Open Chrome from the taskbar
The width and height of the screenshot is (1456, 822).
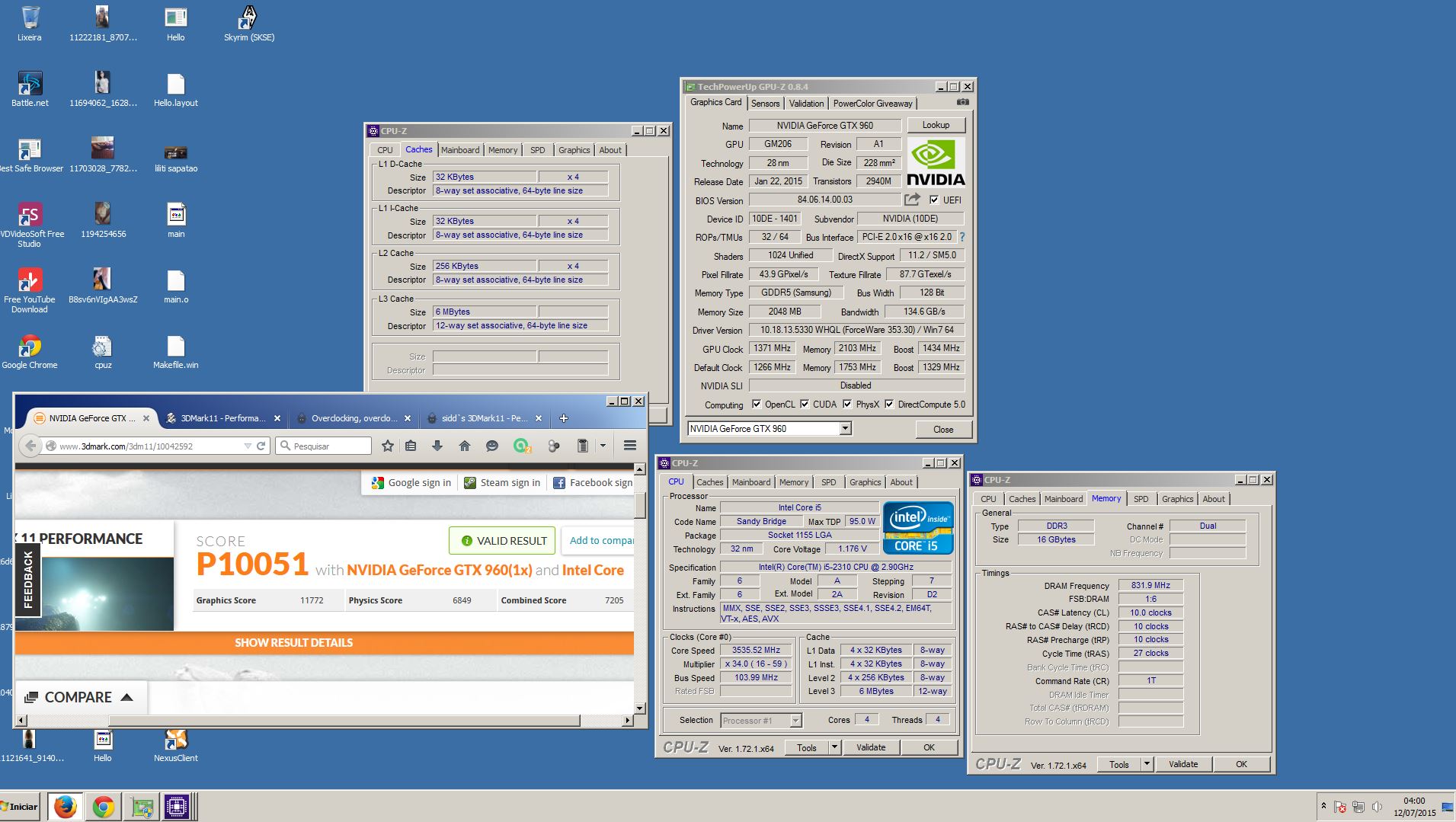coord(104,806)
